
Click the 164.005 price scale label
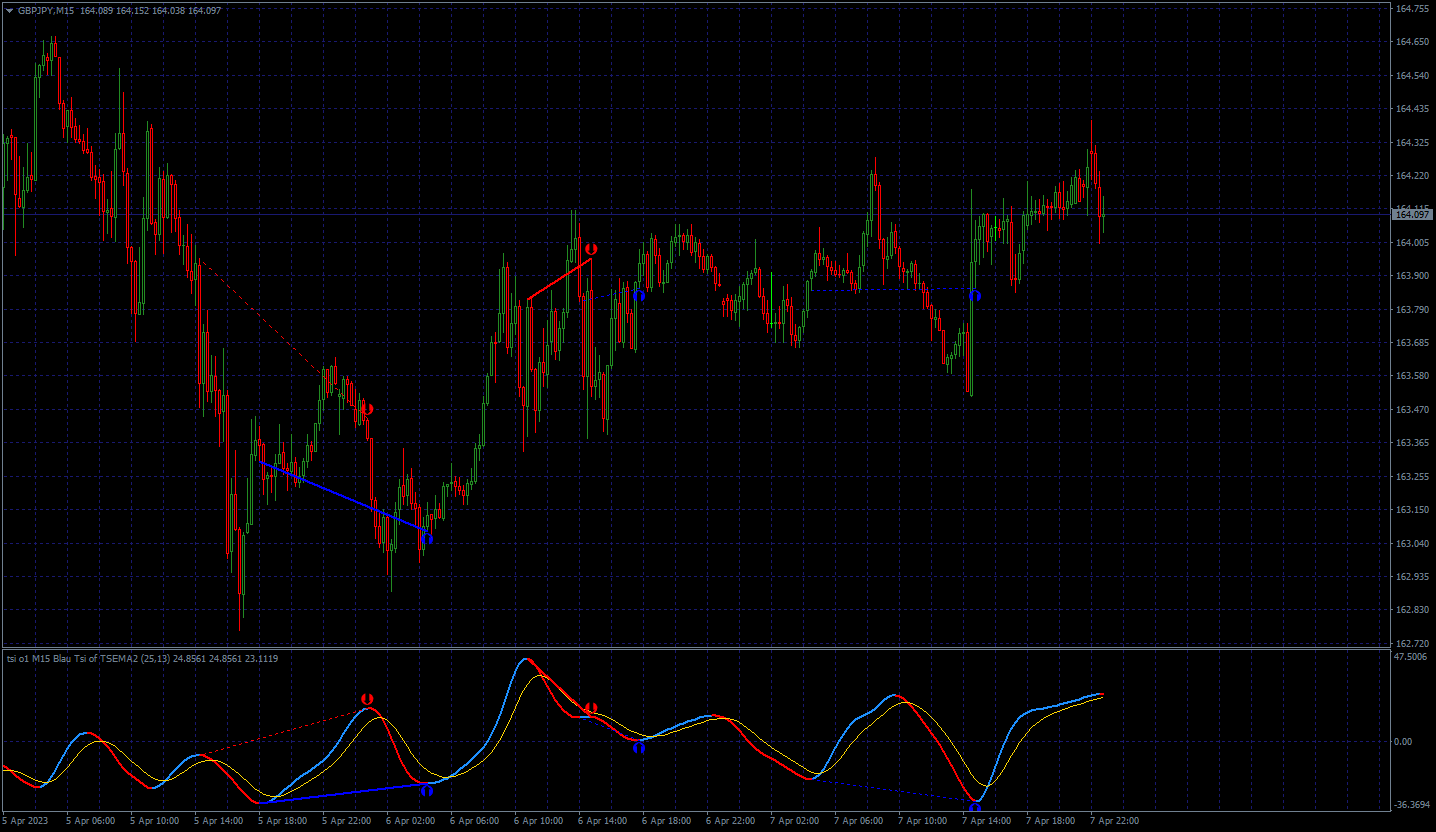[1411, 242]
